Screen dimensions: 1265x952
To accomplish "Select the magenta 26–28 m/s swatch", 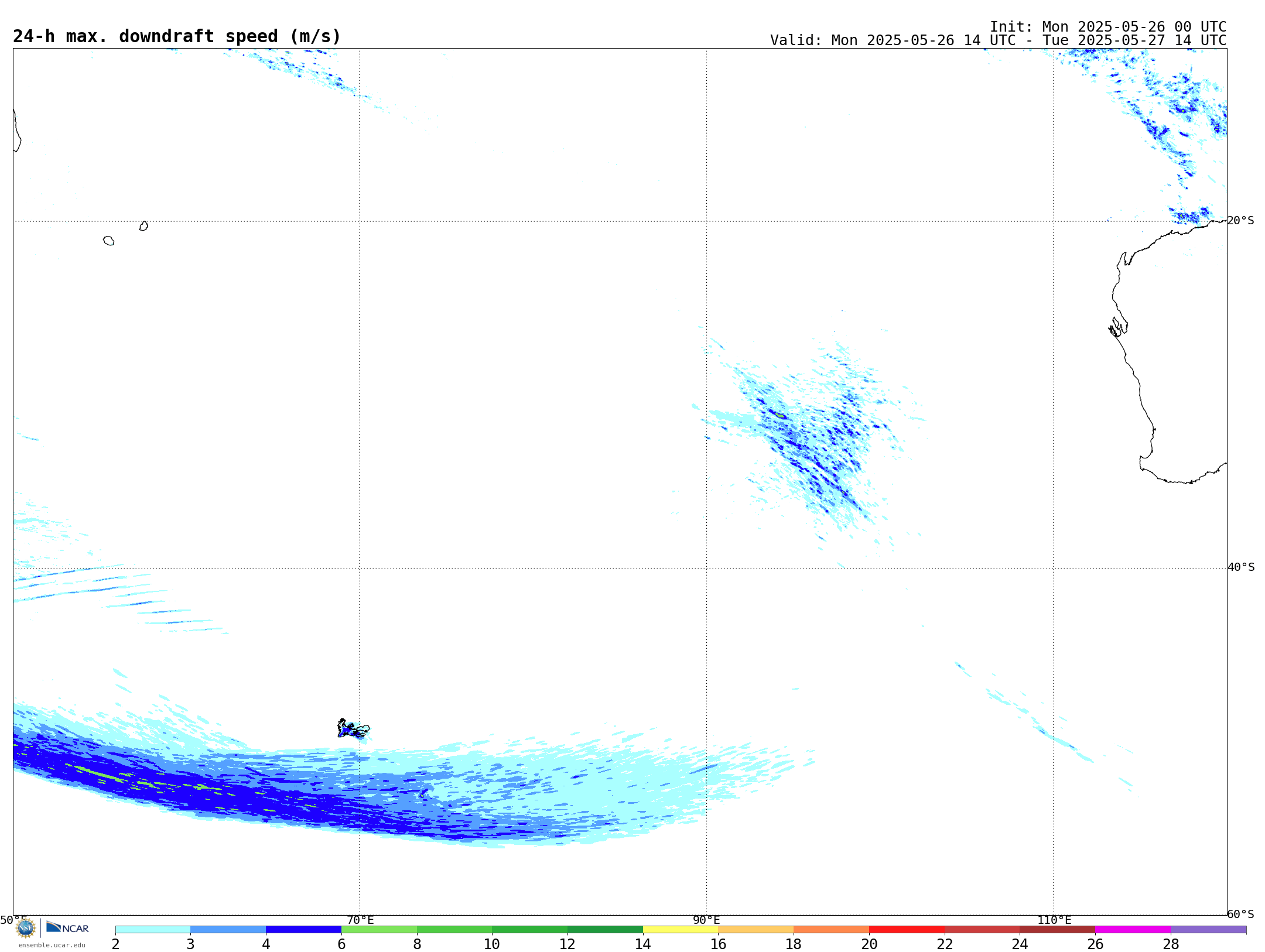I will pyautogui.click(x=1133, y=930).
